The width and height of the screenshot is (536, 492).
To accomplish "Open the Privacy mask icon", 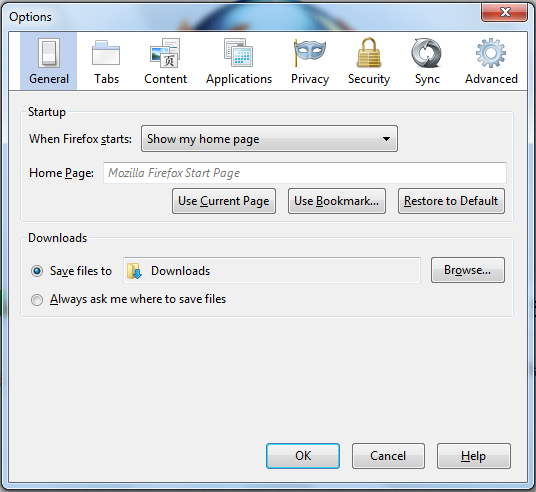I will 310,52.
